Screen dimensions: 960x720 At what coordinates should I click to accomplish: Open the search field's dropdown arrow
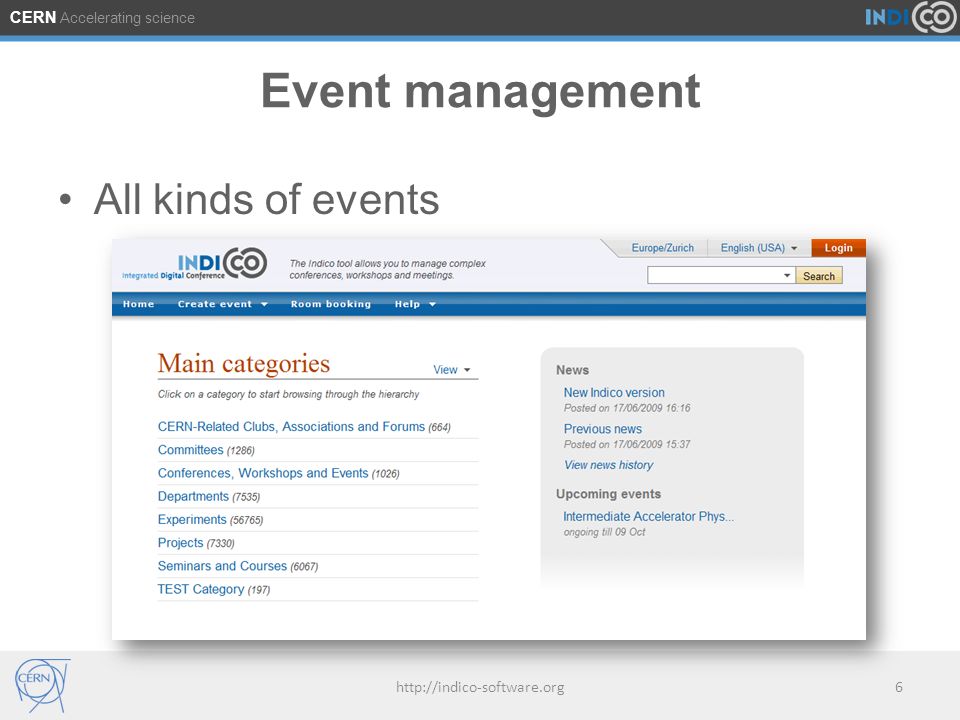[x=787, y=276]
